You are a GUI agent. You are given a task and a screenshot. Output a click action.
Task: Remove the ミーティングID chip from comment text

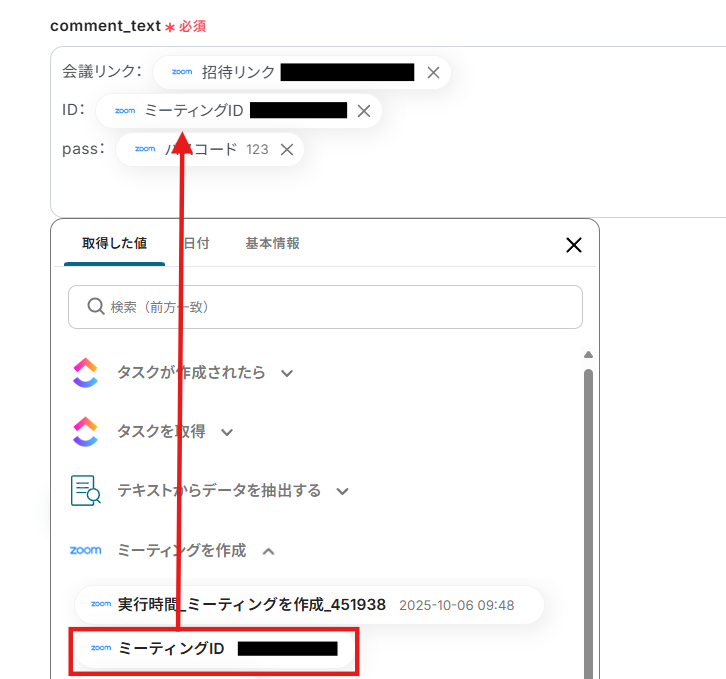[x=364, y=111]
